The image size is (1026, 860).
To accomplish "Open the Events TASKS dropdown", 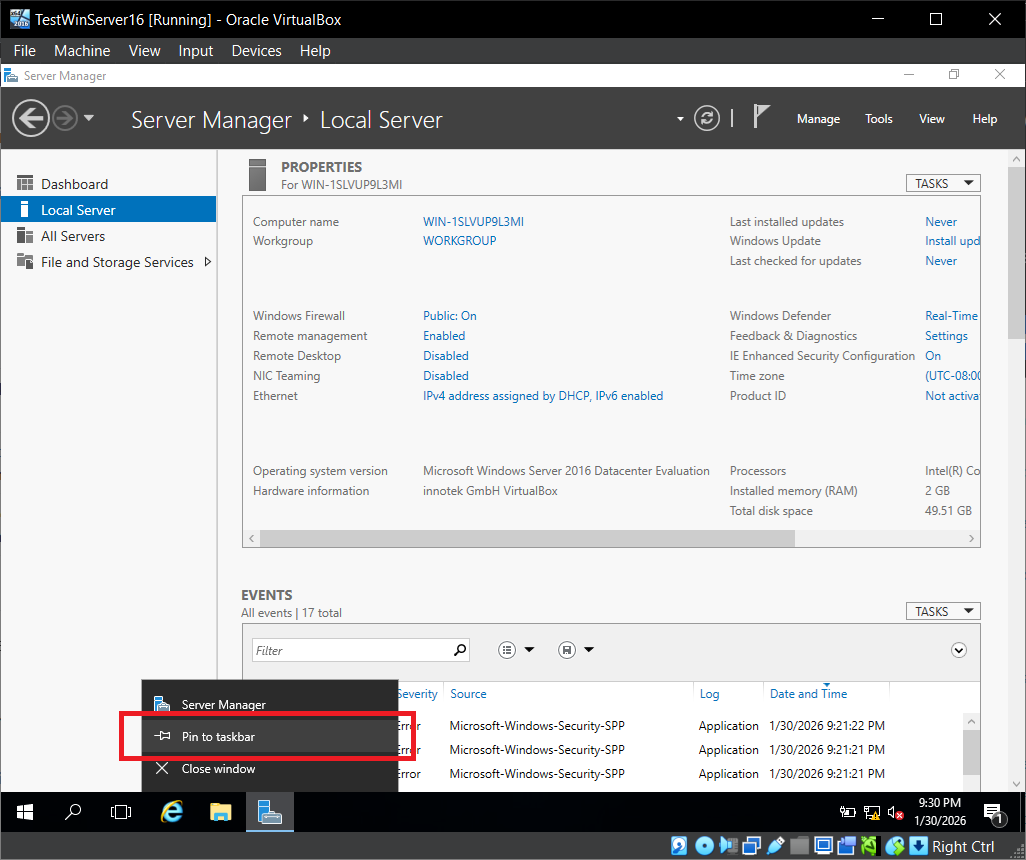I will coord(942,611).
